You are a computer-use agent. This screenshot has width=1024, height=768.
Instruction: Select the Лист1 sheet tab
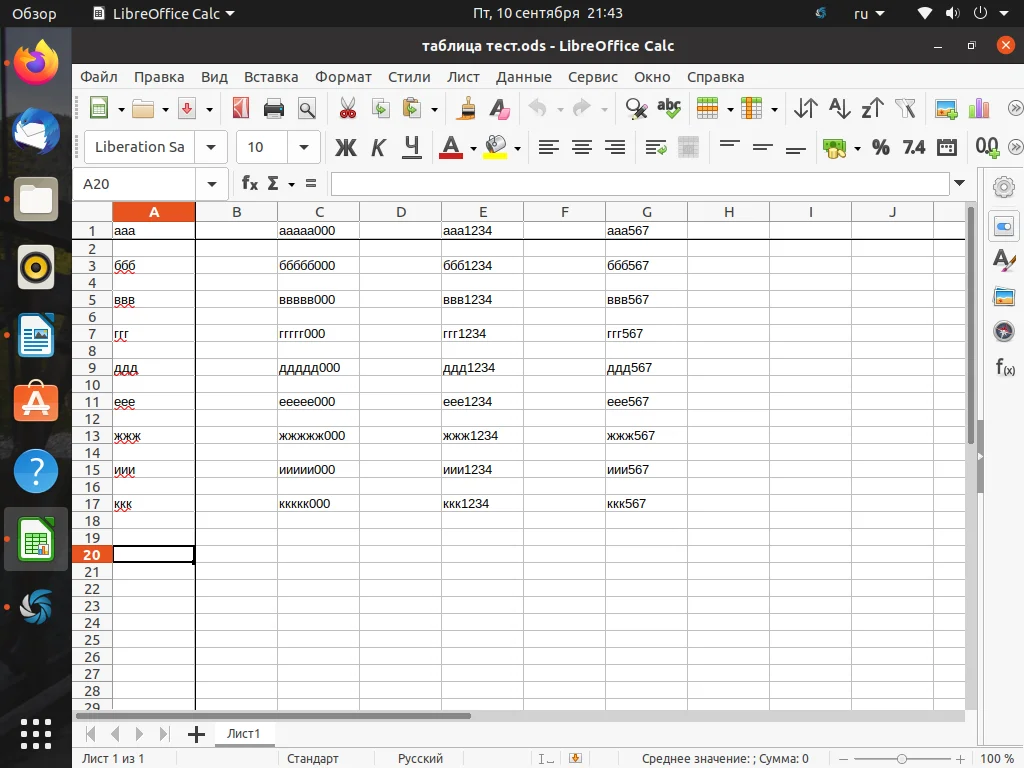[x=243, y=734]
